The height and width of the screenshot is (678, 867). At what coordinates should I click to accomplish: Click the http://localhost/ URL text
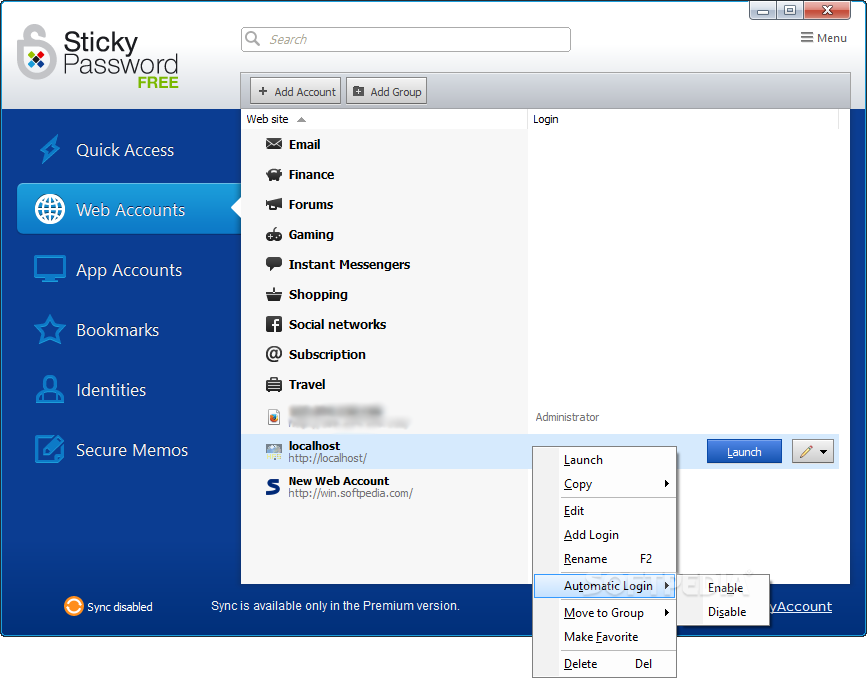coord(327,458)
